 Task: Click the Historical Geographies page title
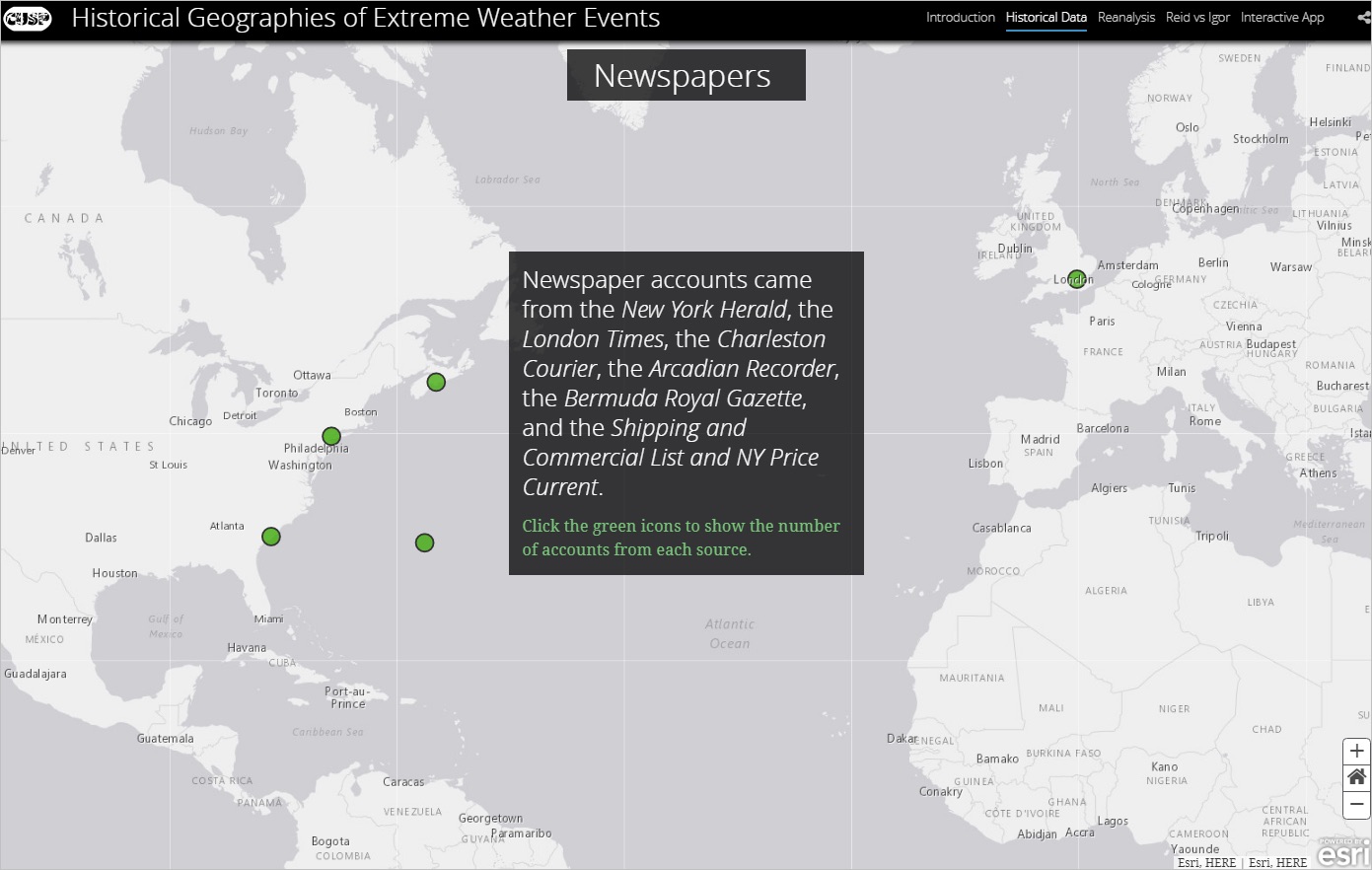click(x=365, y=18)
